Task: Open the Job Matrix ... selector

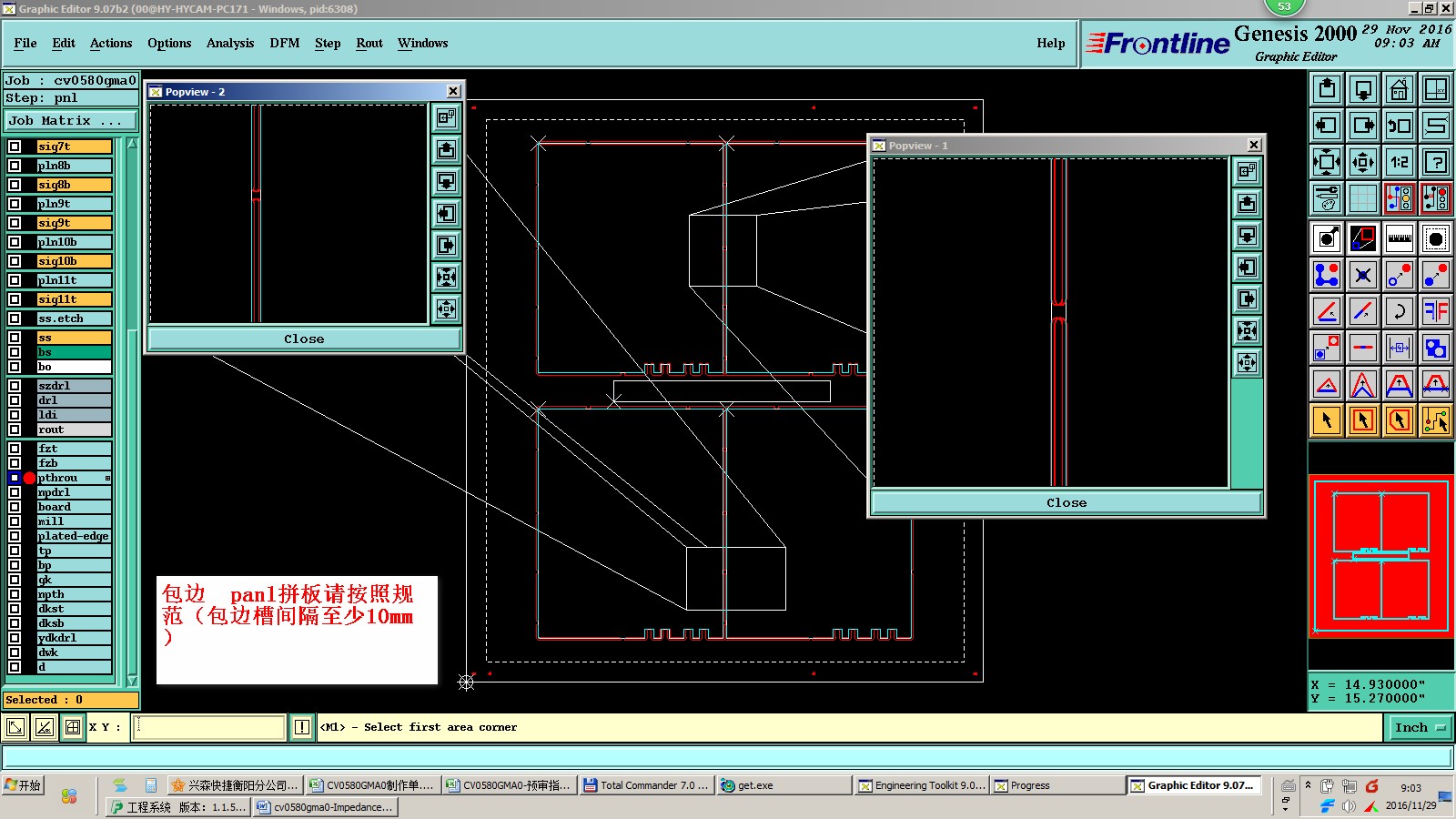Action: pyautogui.click(x=71, y=120)
